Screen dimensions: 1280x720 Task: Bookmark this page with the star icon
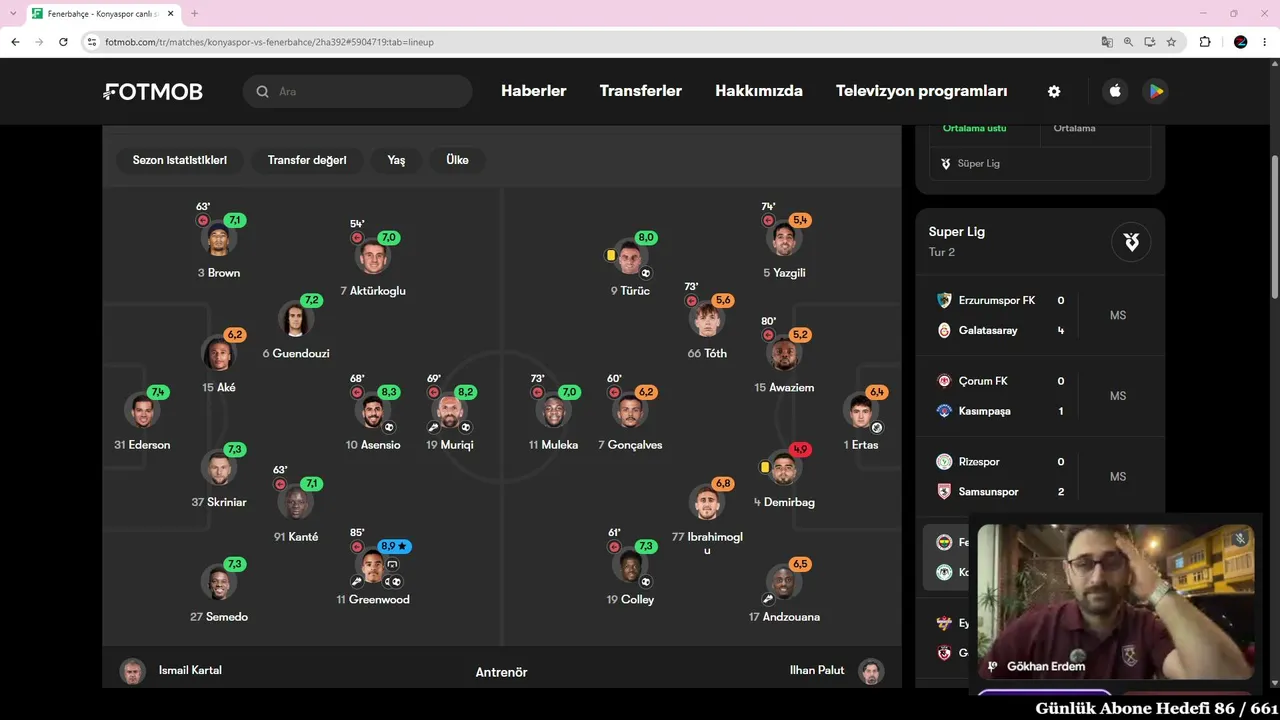pos(1171,42)
